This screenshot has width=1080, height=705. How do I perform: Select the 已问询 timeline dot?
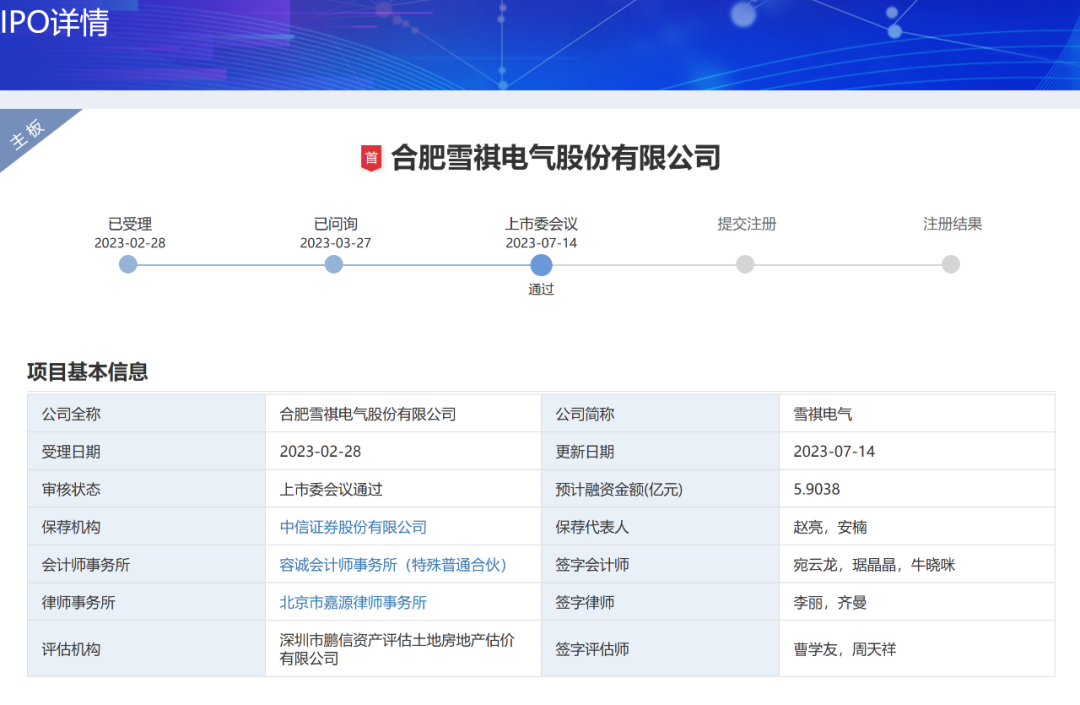pos(334,264)
